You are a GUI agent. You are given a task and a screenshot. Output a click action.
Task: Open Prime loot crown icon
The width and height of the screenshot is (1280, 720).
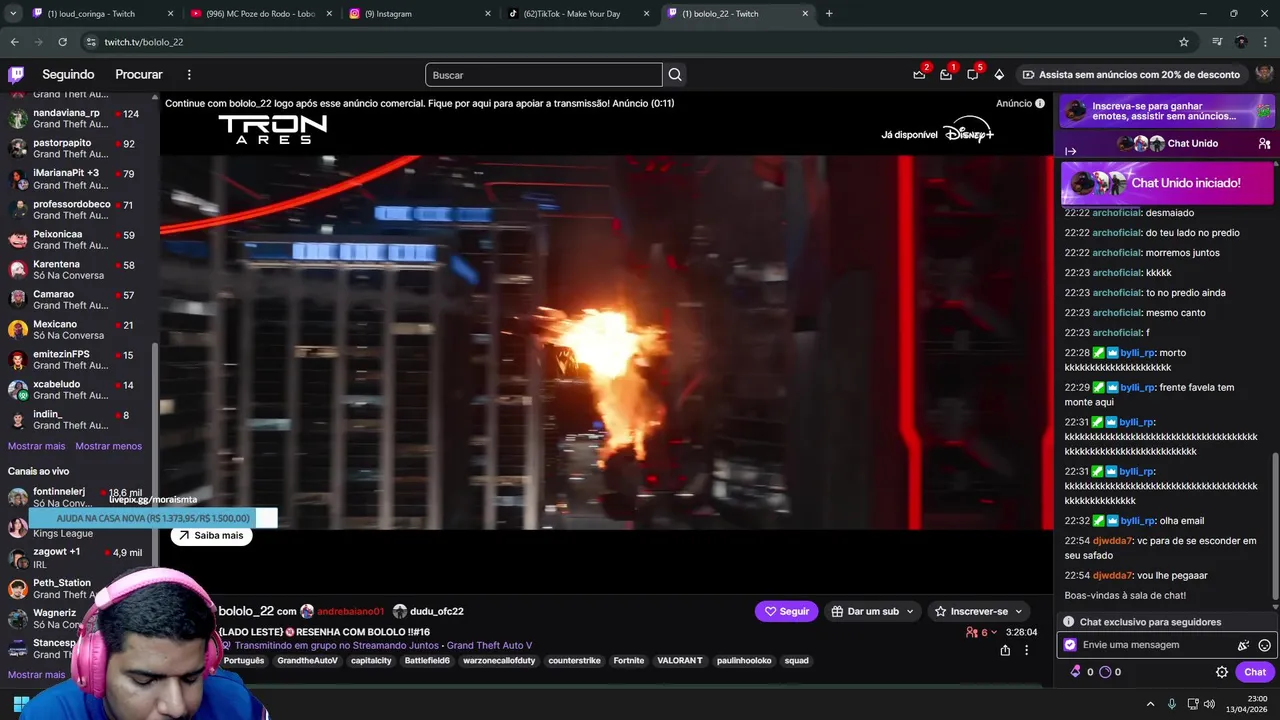(x=919, y=75)
